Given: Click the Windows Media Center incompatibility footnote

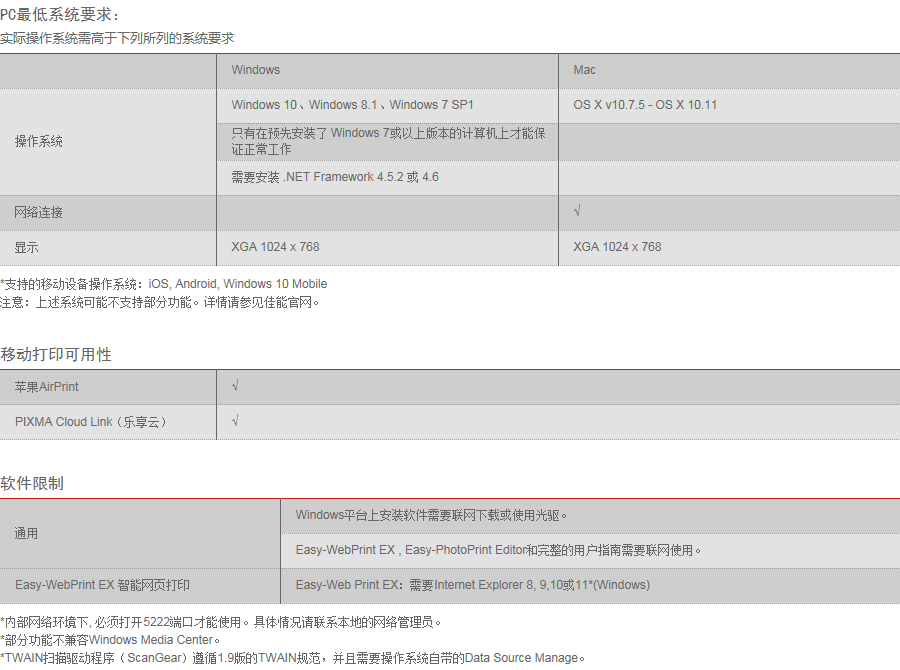Looking at the screenshot, I should [x=110, y=640].
